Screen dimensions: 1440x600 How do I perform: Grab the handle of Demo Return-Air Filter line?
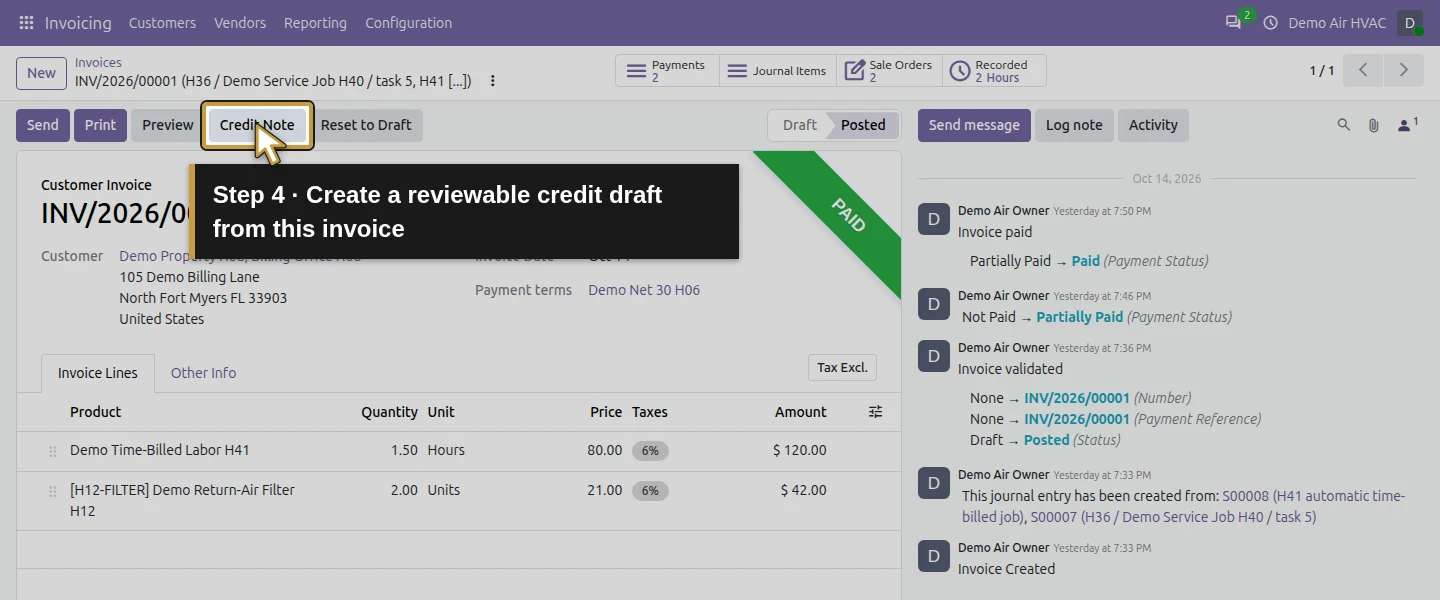[x=52, y=491]
